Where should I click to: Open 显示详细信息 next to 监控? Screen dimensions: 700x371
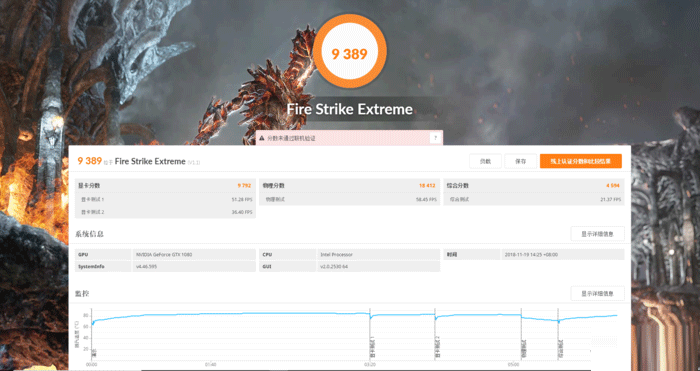coord(597,293)
